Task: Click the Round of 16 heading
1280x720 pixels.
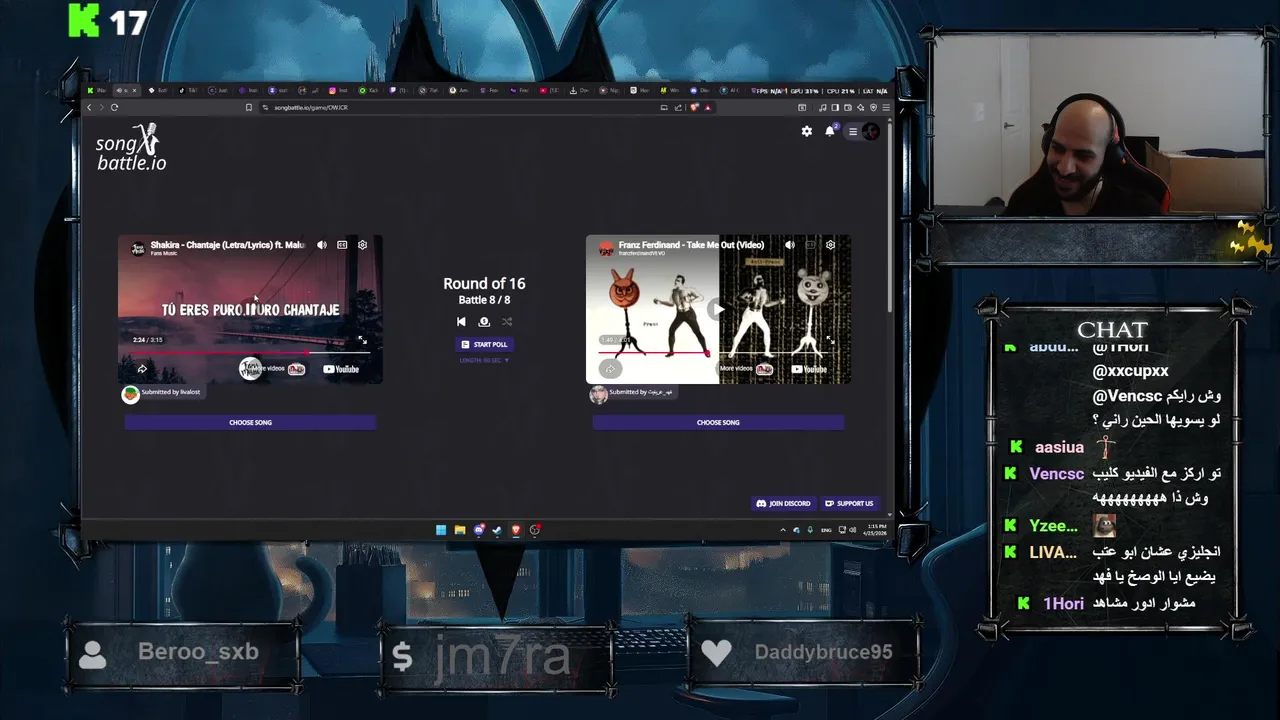Action: [484, 284]
